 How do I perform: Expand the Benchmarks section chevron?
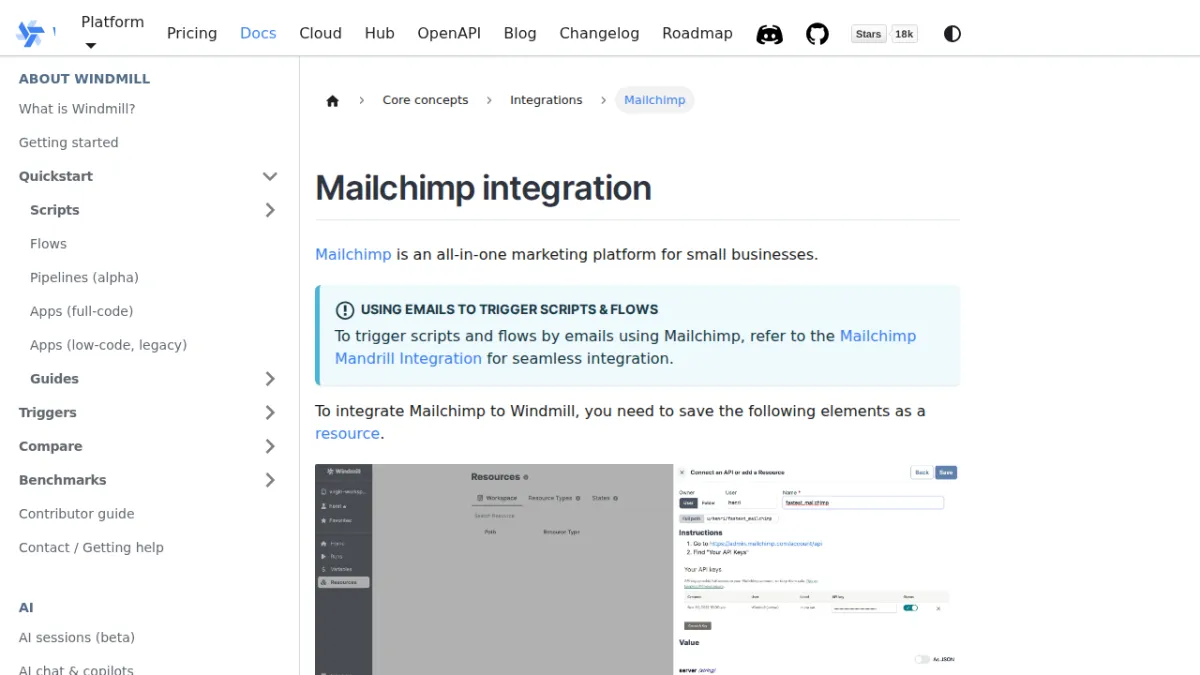(270, 480)
